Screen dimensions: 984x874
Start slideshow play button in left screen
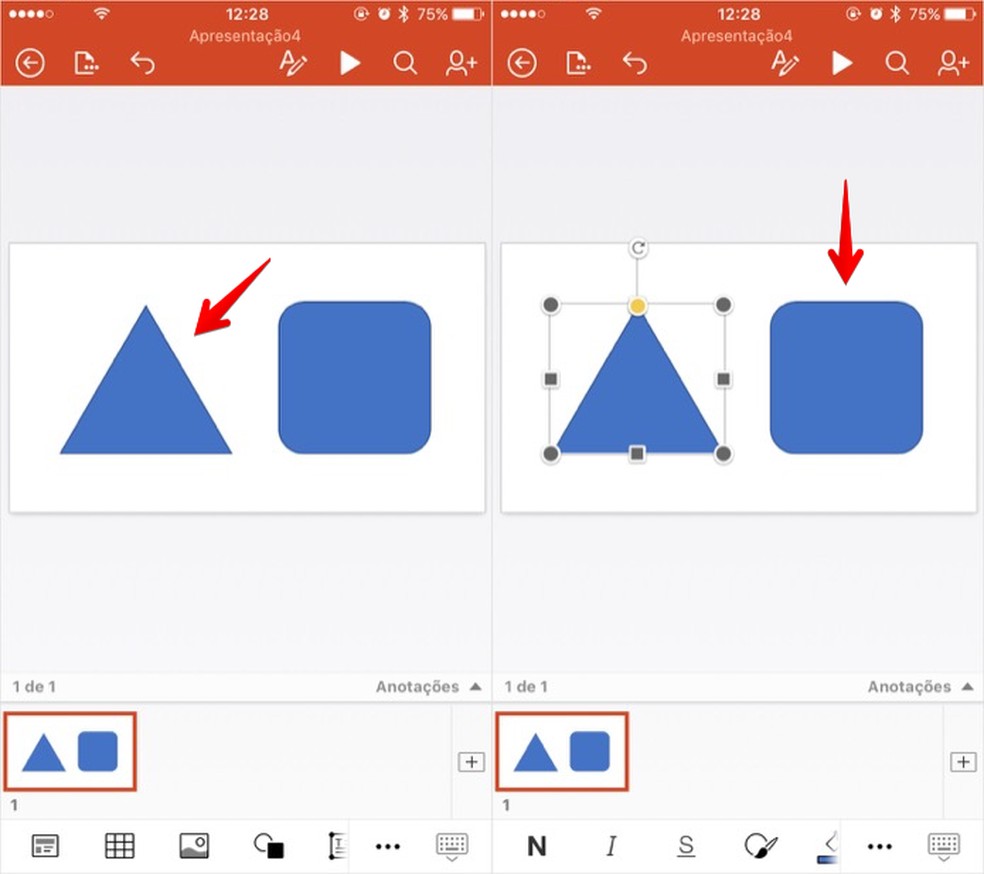click(350, 63)
